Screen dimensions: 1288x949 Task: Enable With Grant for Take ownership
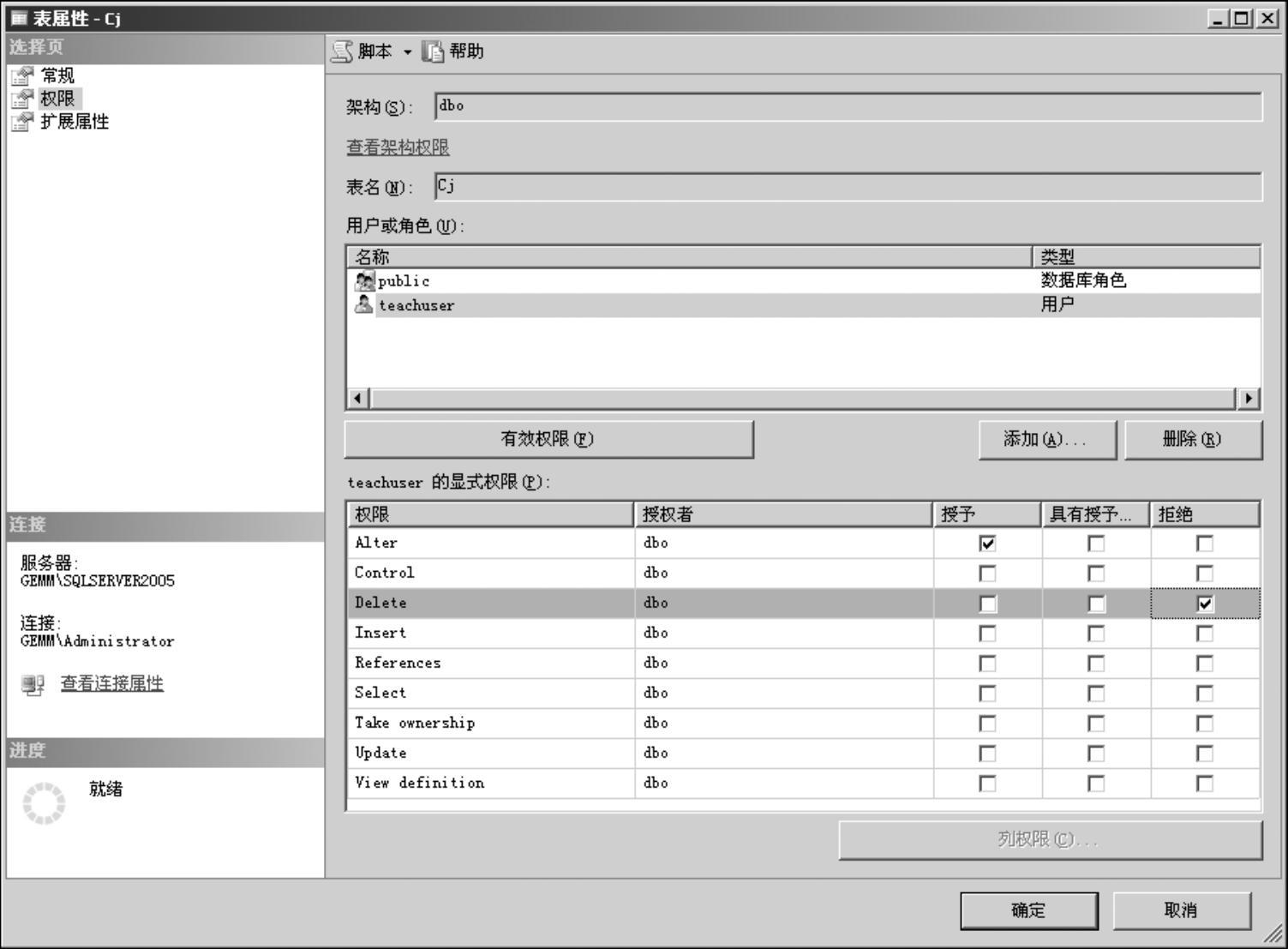pyautogui.click(x=1096, y=724)
